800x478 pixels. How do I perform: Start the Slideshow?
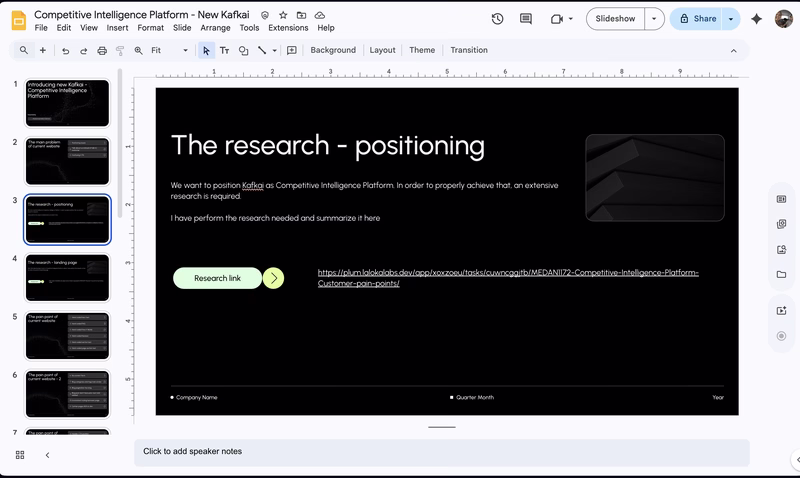(x=615, y=19)
